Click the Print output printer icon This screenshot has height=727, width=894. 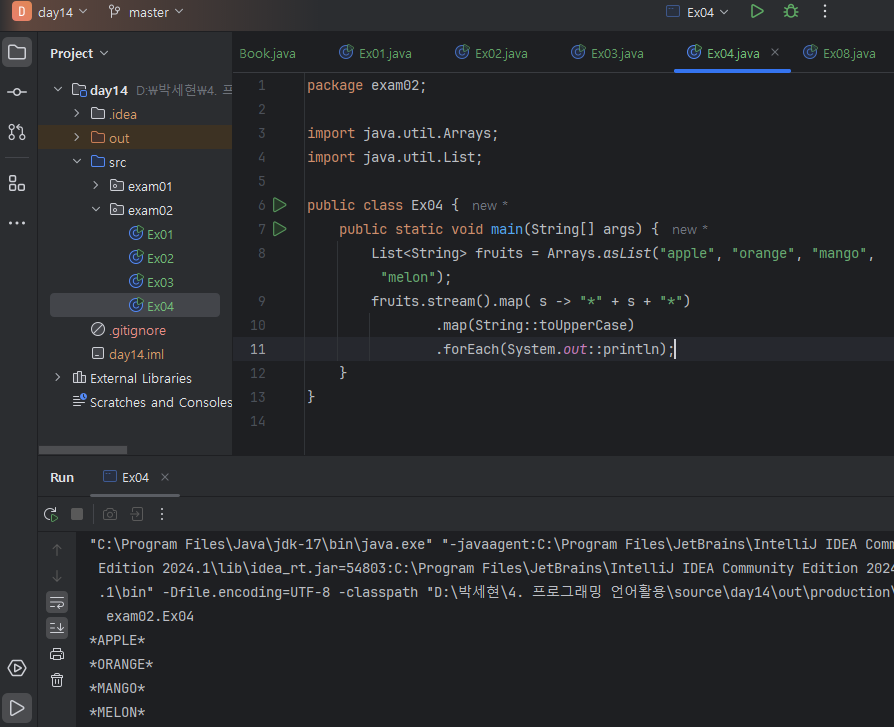(57, 654)
